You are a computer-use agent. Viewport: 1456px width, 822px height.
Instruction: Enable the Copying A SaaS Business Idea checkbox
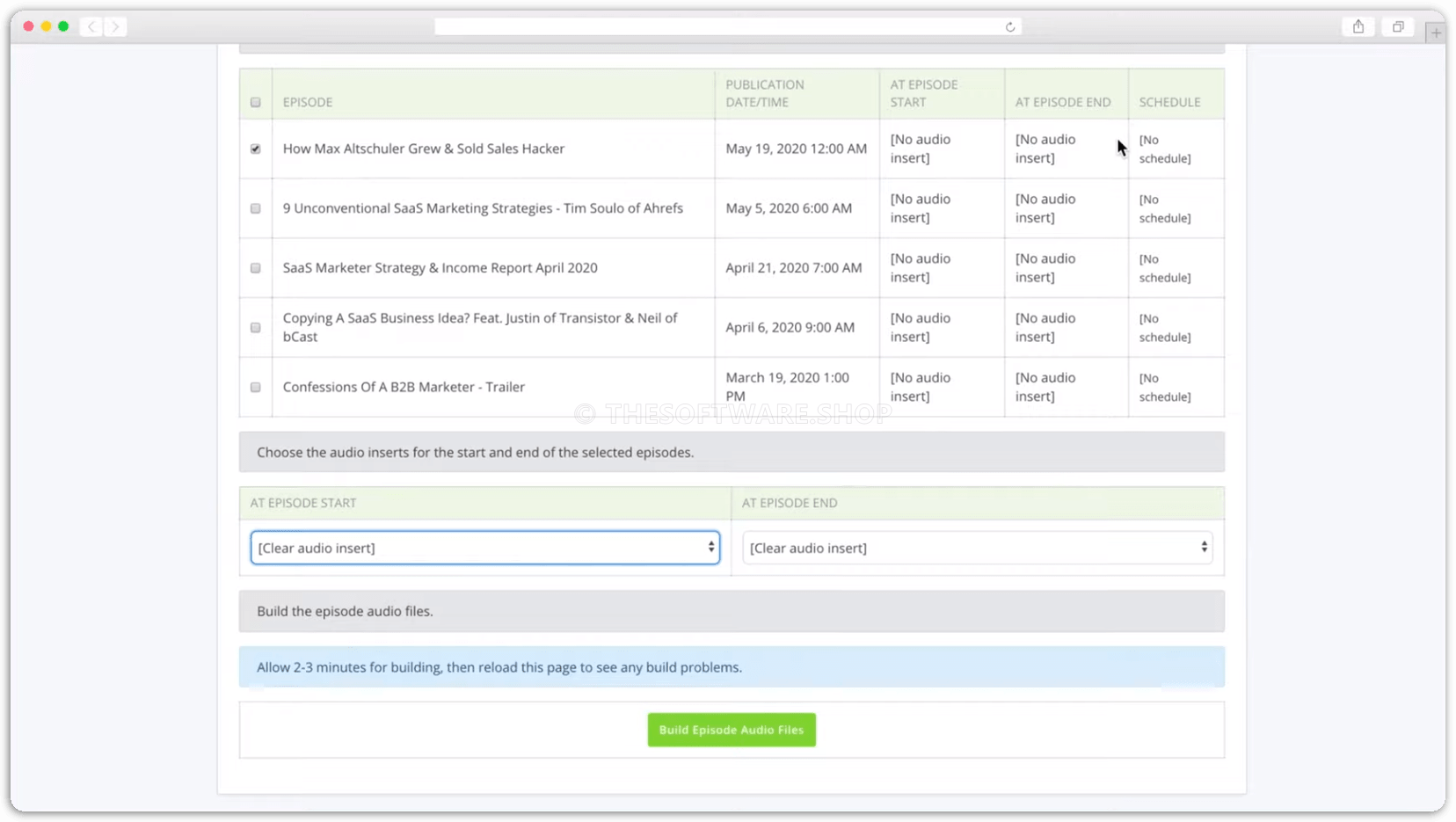pyautogui.click(x=256, y=327)
